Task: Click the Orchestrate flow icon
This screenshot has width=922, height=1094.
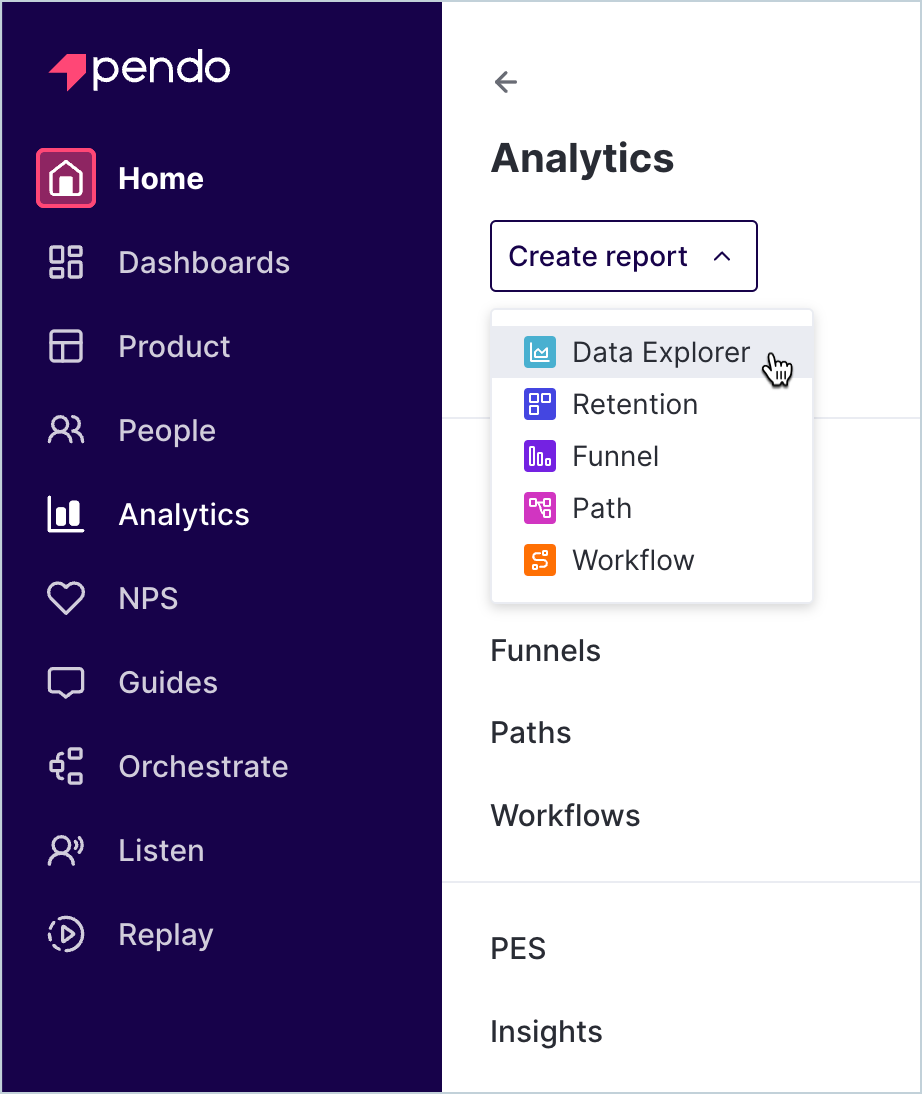Action: [66, 766]
